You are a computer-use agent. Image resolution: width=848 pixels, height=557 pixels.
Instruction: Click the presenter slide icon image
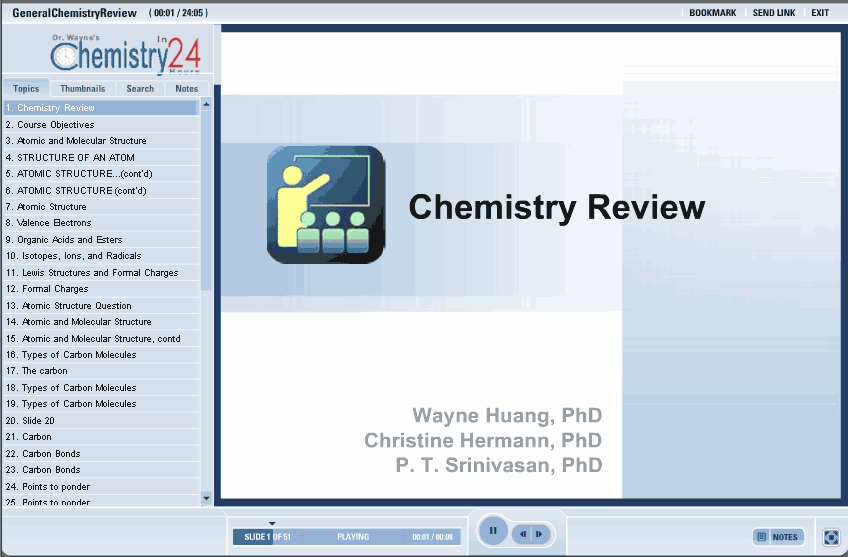(325, 205)
